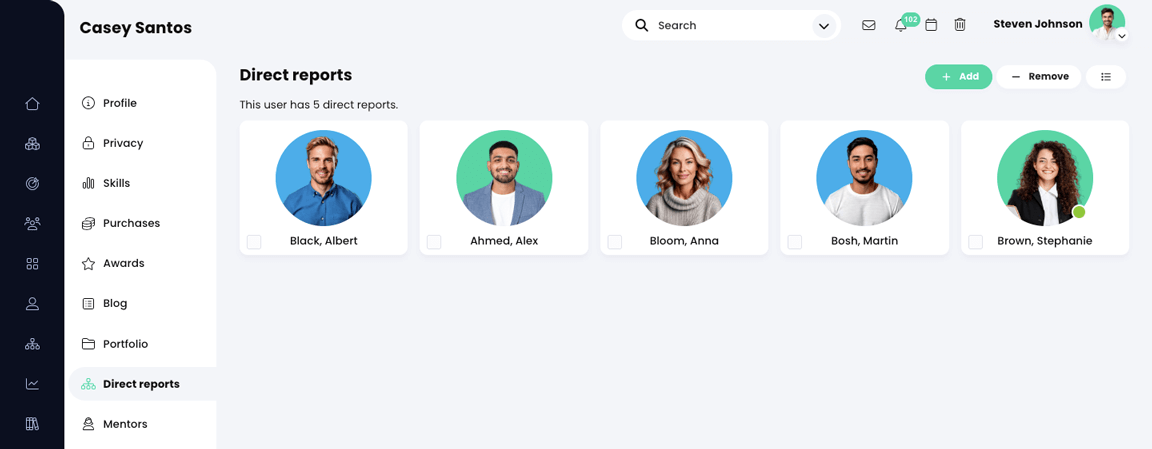The image size is (1152, 449).
Task: Click the green Add button
Action: click(x=959, y=76)
